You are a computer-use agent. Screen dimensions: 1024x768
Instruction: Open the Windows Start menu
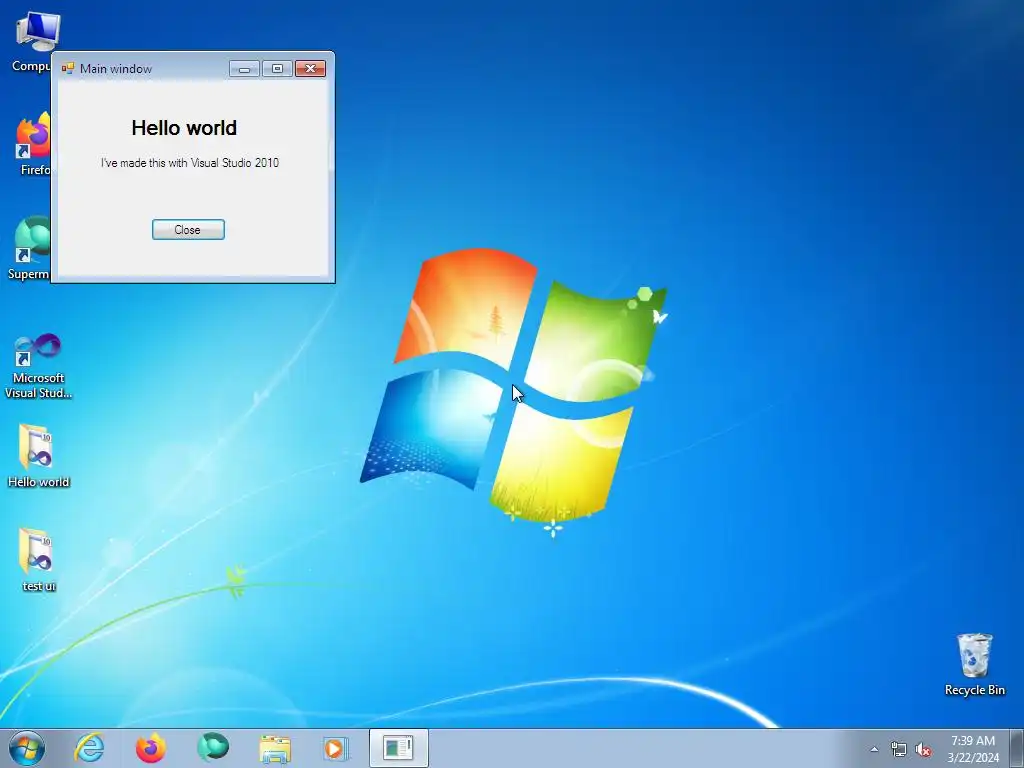[27, 748]
